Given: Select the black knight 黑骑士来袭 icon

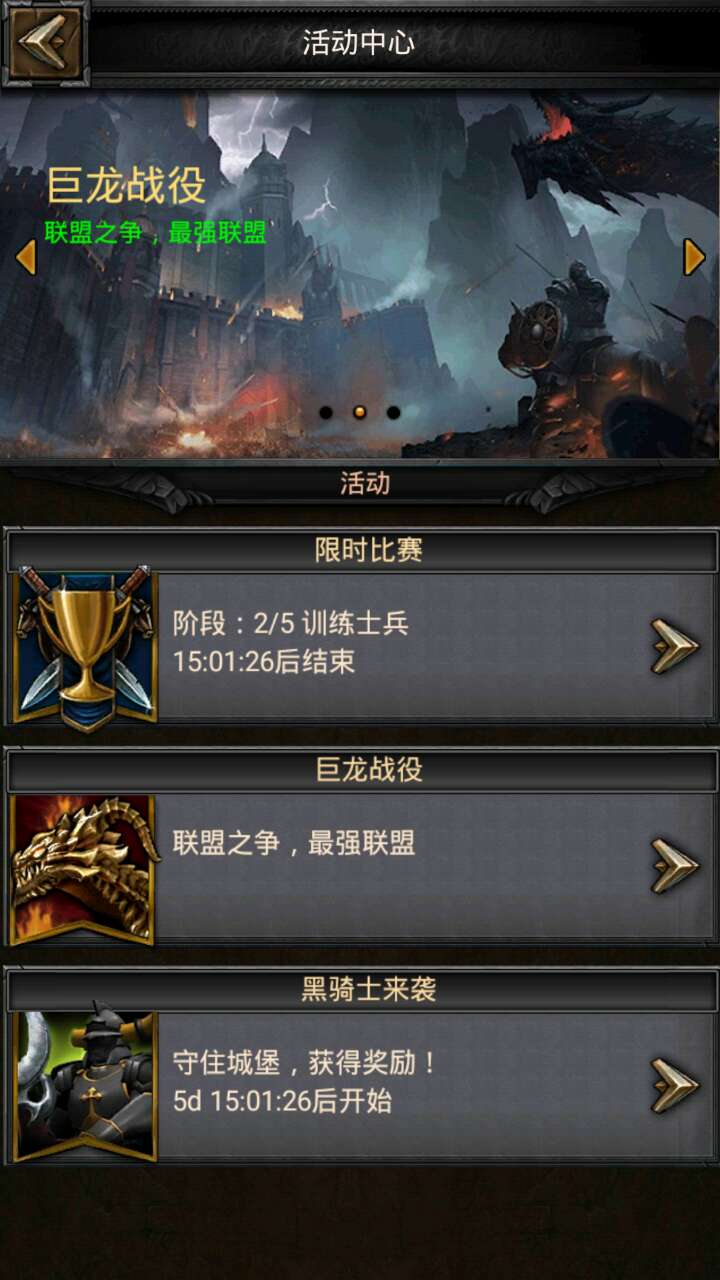Looking at the screenshot, I should tap(84, 1086).
